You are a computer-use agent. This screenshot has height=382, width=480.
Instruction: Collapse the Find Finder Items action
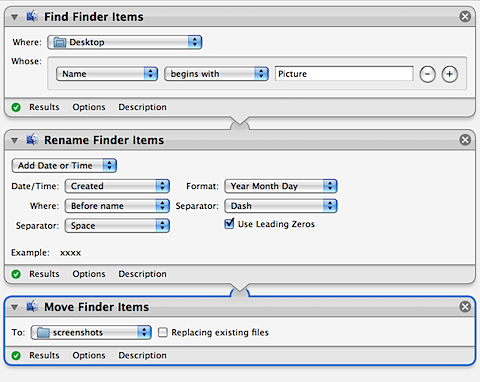click(14, 17)
